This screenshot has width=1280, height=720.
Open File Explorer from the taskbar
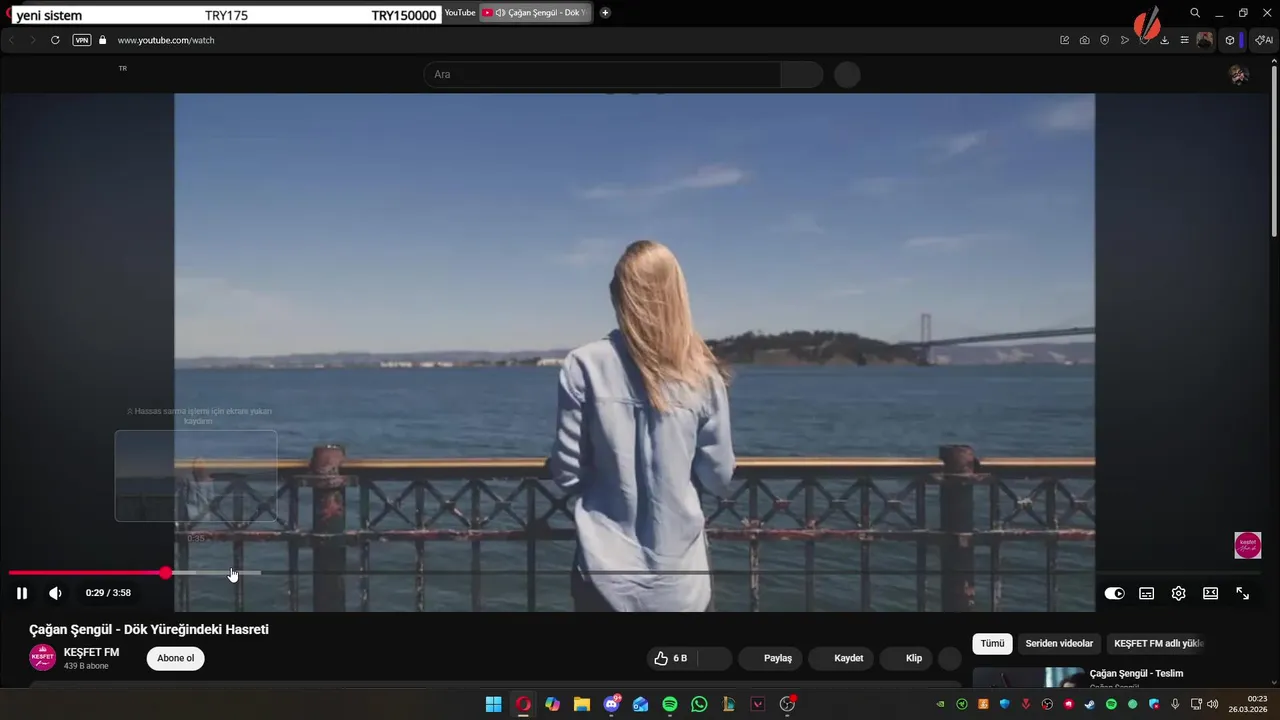click(x=582, y=704)
